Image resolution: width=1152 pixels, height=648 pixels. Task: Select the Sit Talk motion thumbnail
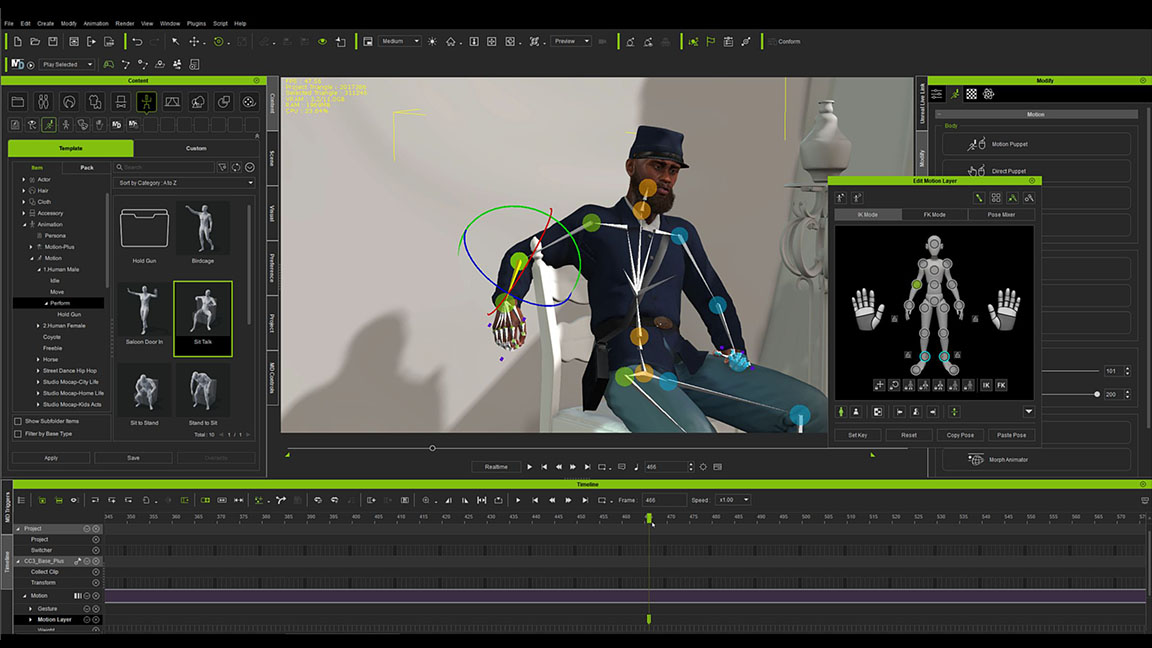click(203, 319)
